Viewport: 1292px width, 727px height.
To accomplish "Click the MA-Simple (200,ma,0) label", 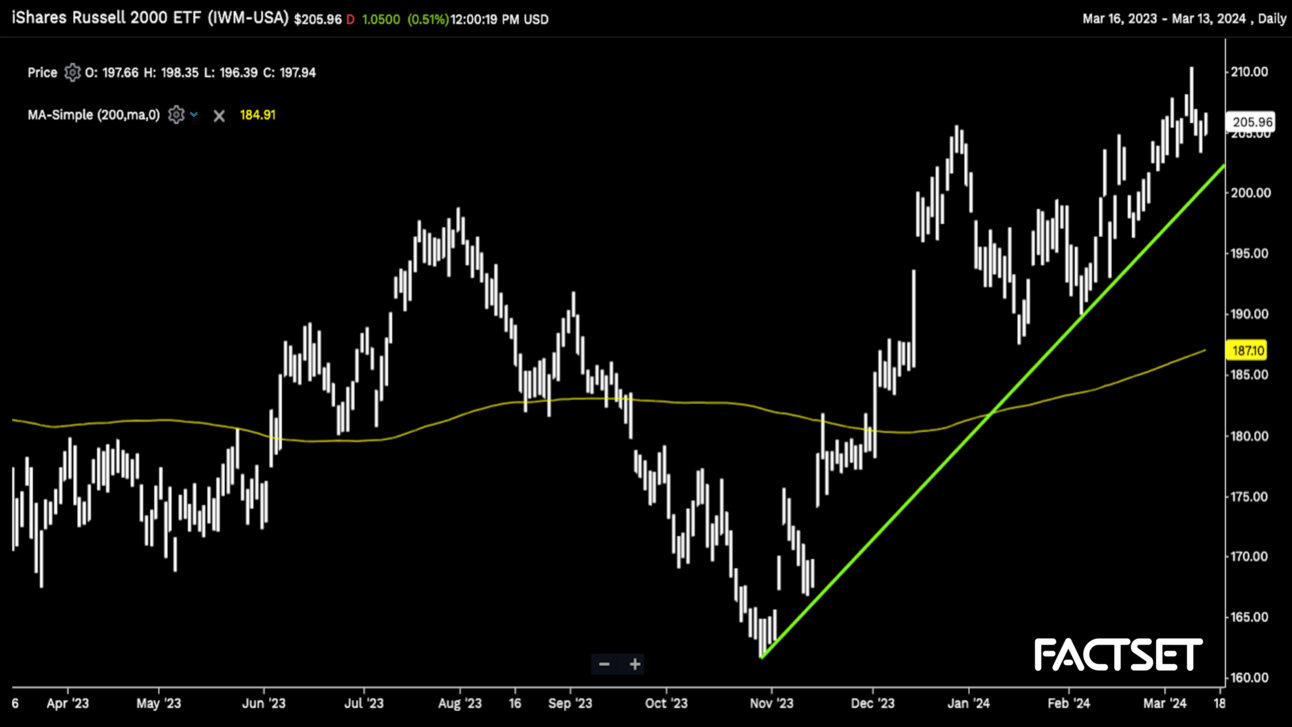I will point(94,115).
